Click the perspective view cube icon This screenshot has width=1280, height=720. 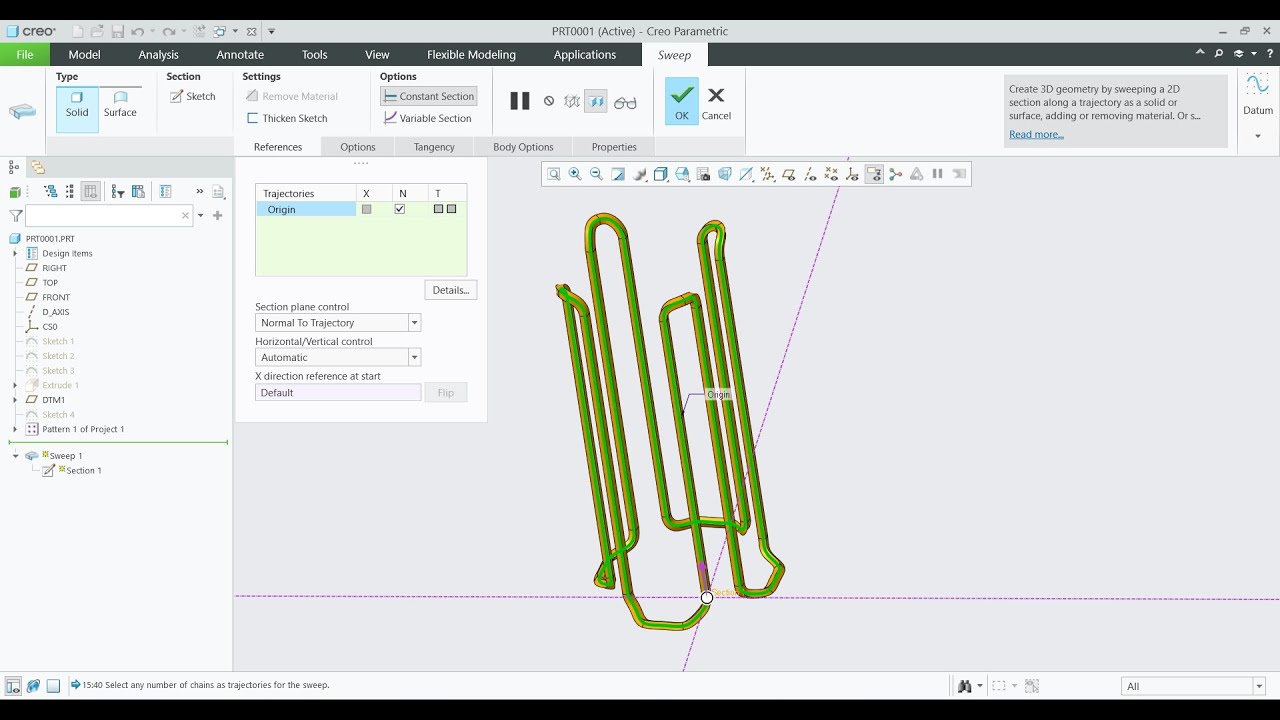point(725,174)
